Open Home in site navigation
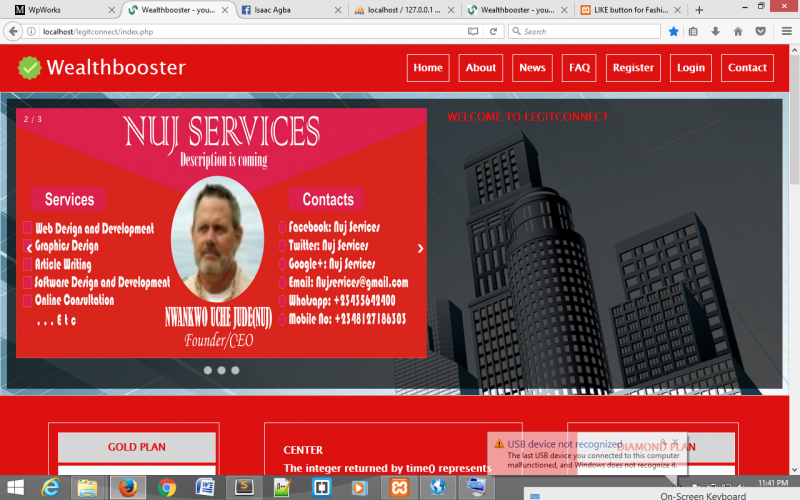The image size is (800, 500). click(428, 68)
